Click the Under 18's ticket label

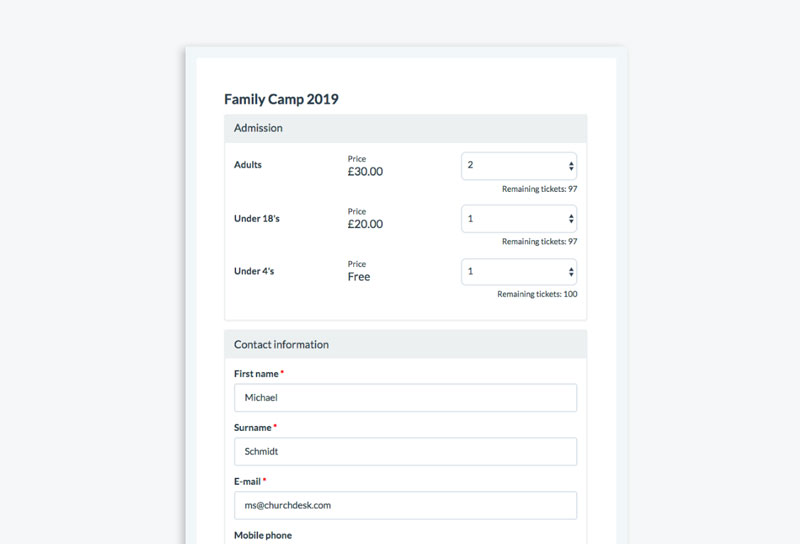pyautogui.click(x=257, y=218)
